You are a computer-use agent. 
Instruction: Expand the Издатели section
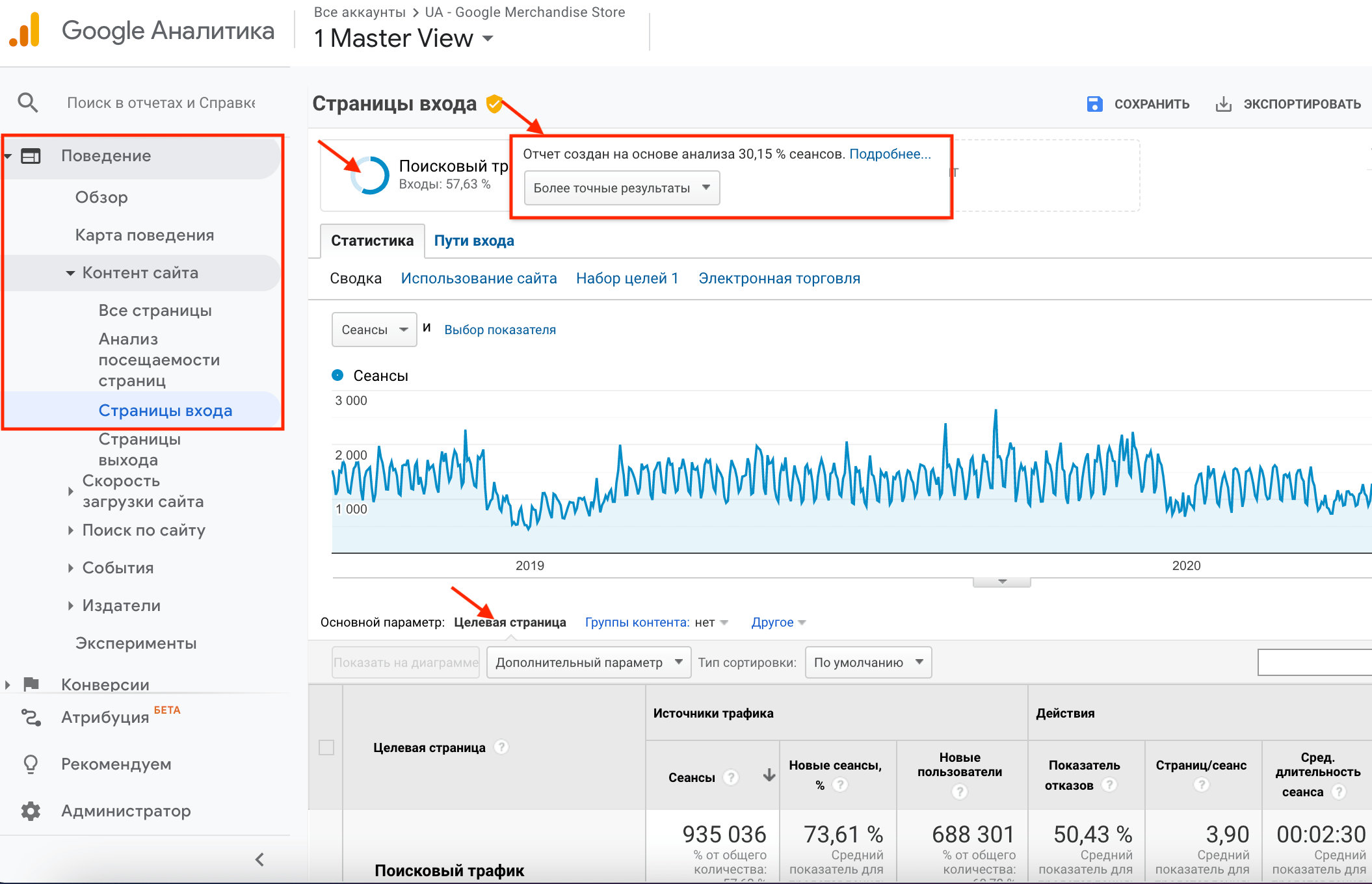pyautogui.click(x=70, y=606)
